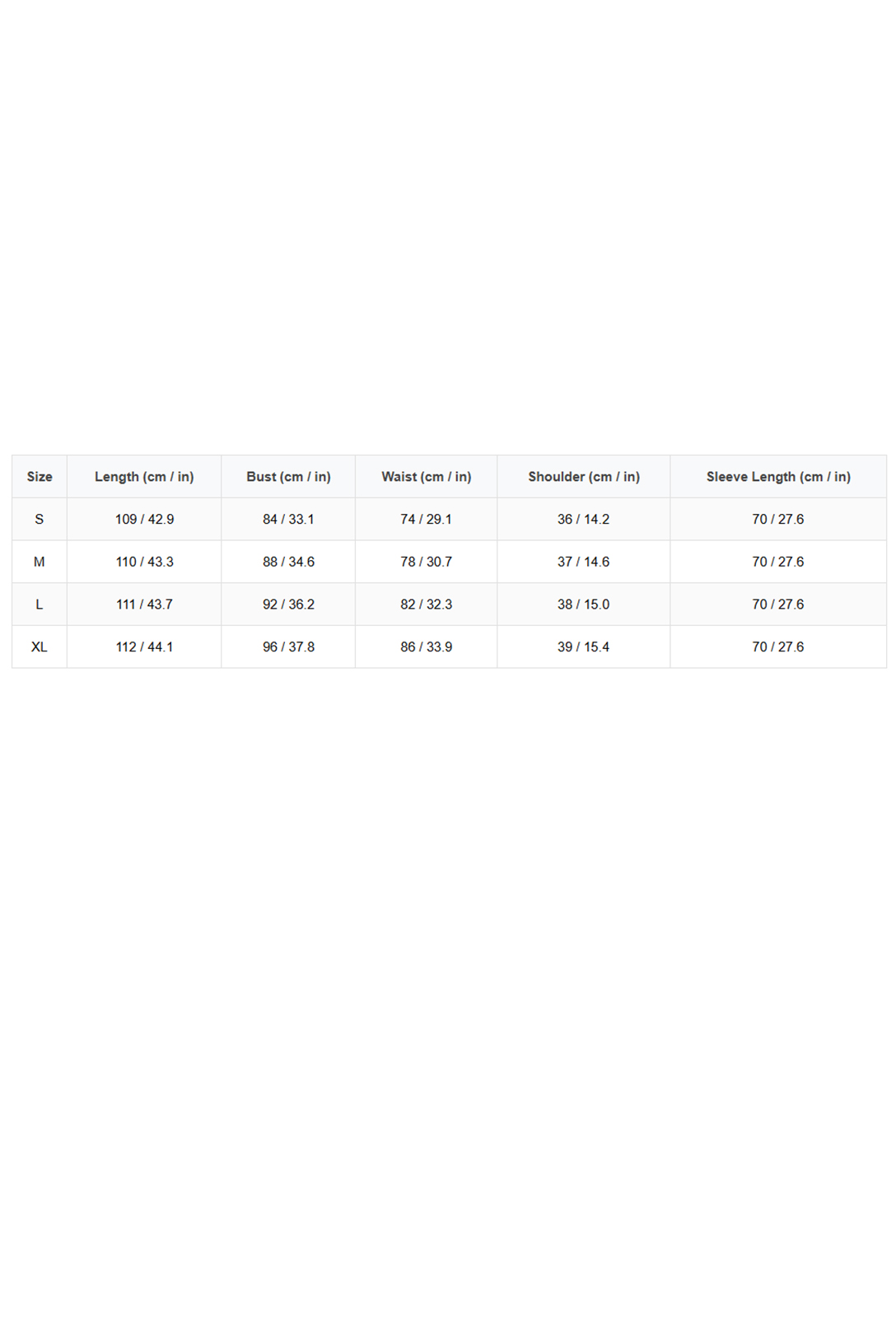Screen dimensions: 896x1344
Task: Click the 112 / 44.1 length cell
Action: pyautogui.click(x=144, y=647)
